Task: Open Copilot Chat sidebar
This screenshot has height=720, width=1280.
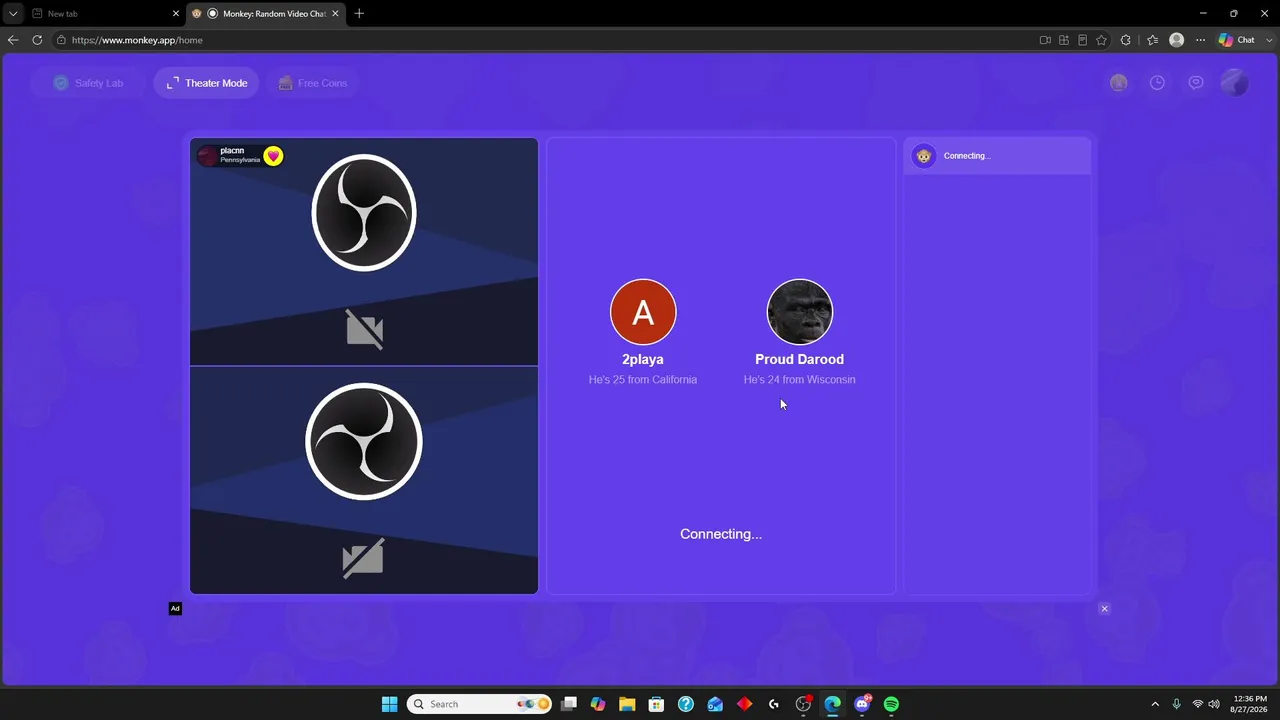Action: (x=1237, y=40)
